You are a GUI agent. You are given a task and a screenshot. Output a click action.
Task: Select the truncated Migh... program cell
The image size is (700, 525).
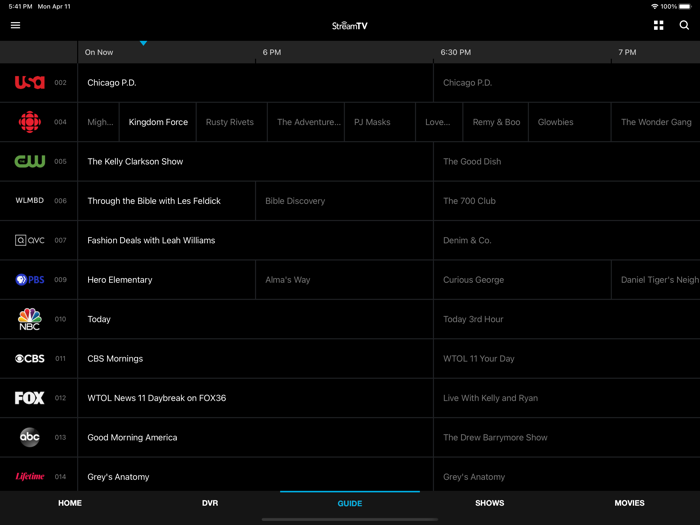pos(99,122)
